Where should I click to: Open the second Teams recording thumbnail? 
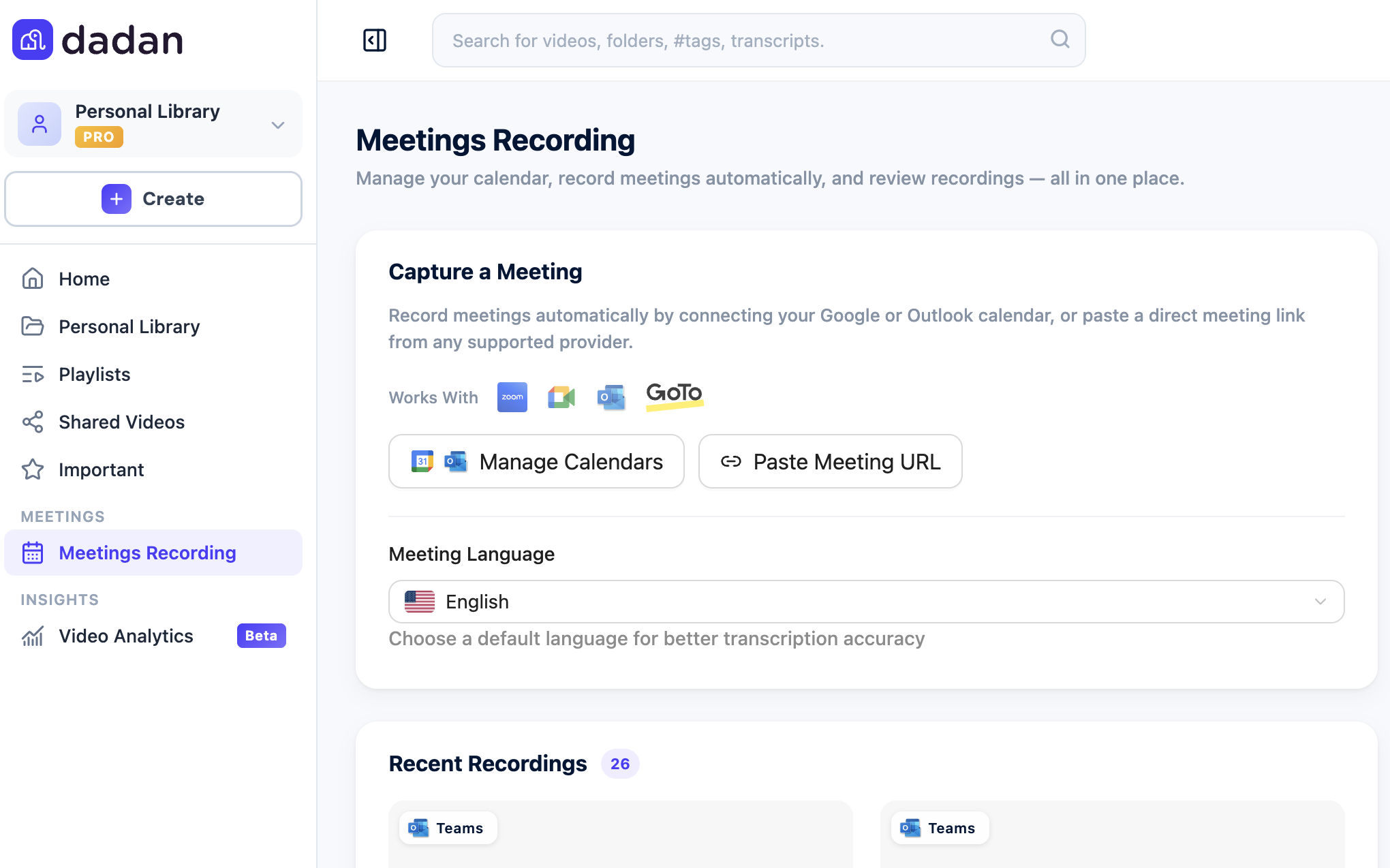[x=1113, y=835]
